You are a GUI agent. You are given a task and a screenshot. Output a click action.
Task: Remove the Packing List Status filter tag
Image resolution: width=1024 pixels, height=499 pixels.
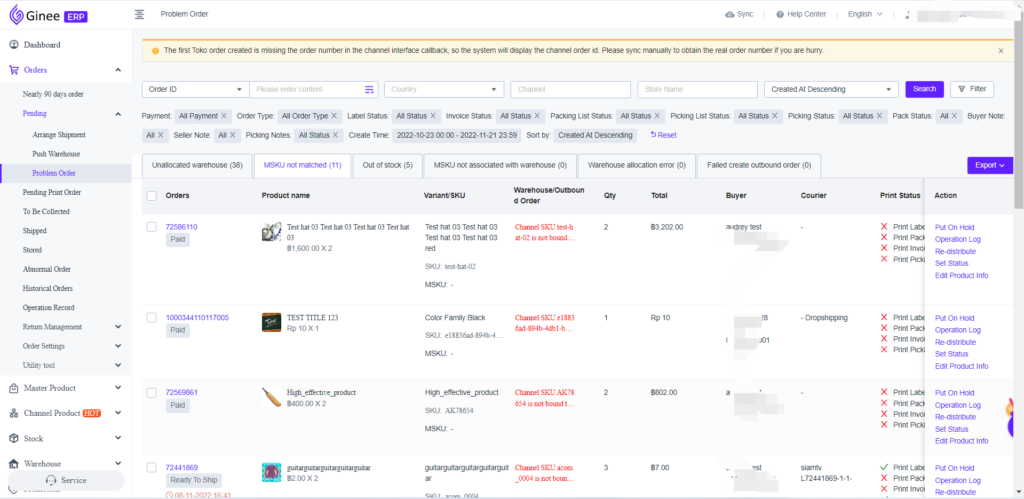(x=657, y=116)
